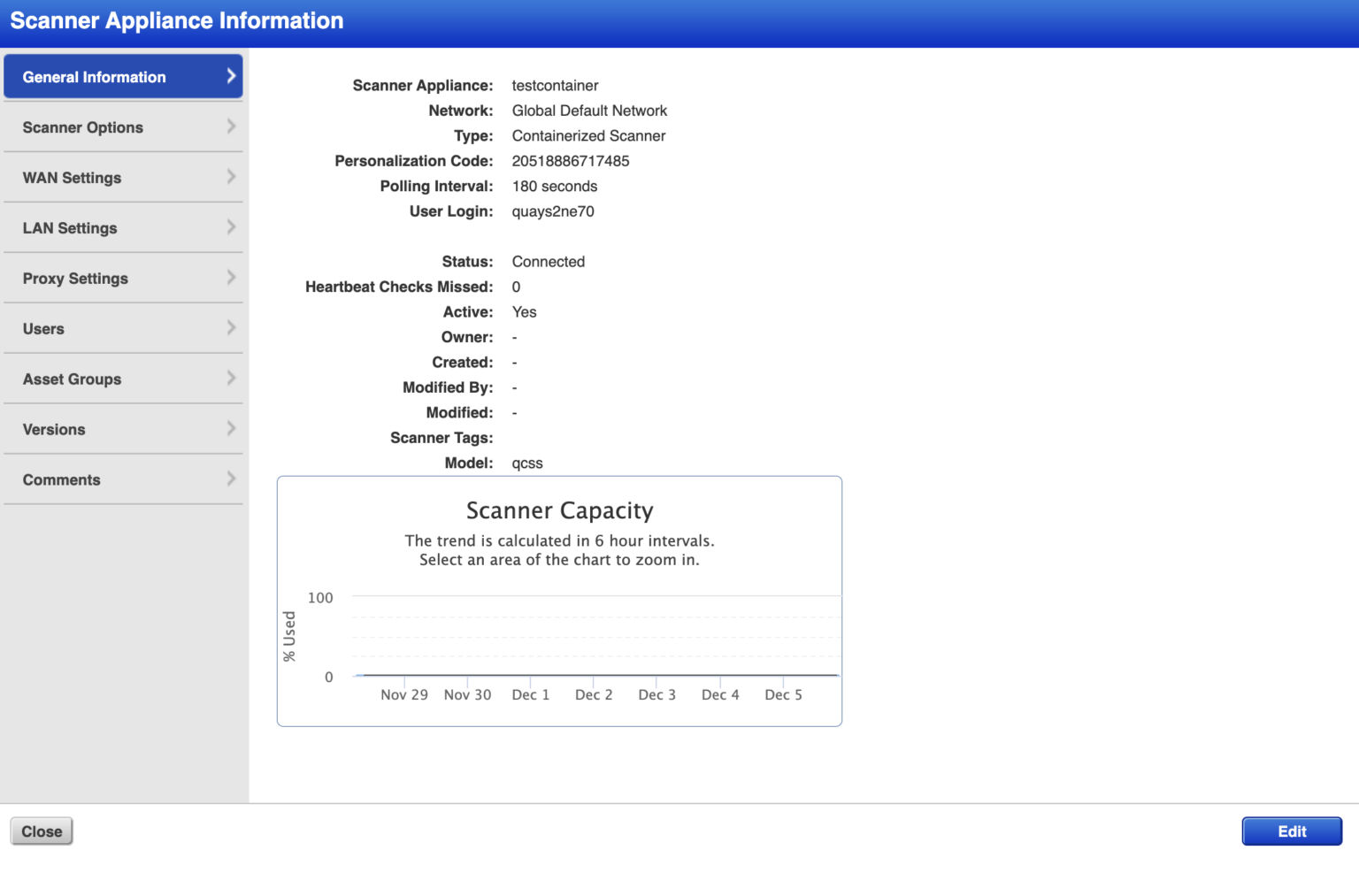
Task: Click the Users section chevron icon
Action: pos(232,328)
